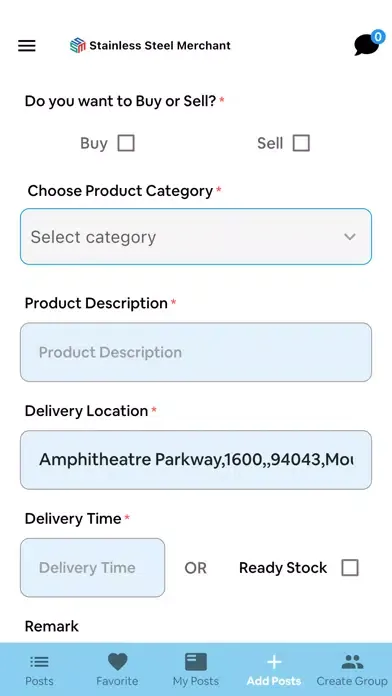Check the Buy checkbox
Screen dimensions: 392x696
click(126, 143)
